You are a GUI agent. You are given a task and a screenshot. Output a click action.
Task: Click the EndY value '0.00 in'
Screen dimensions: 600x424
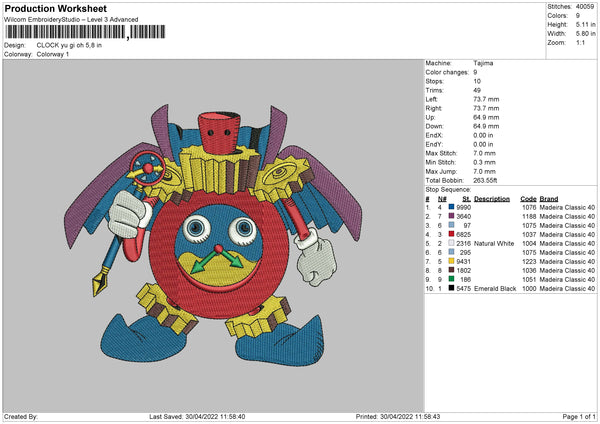click(483, 144)
